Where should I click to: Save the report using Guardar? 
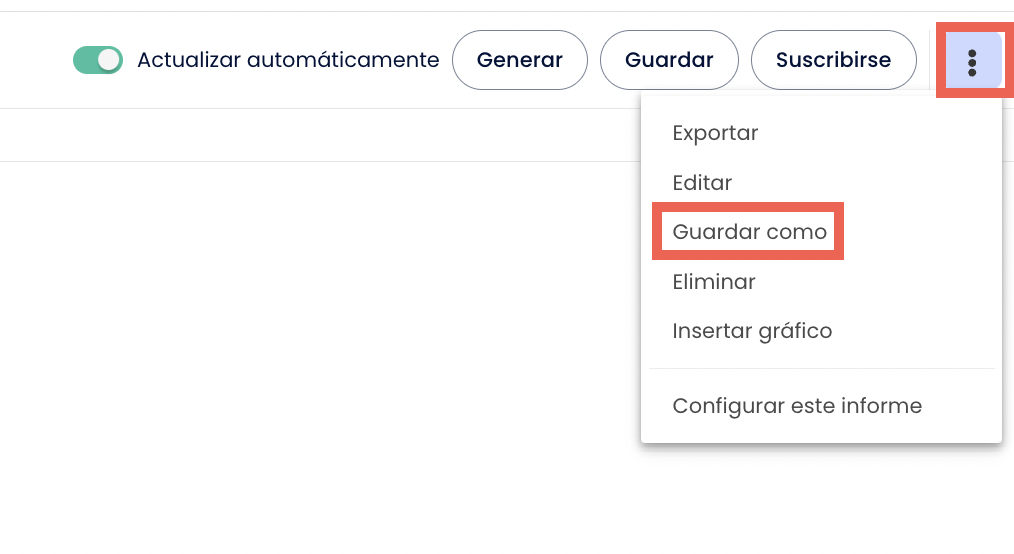pyautogui.click(x=669, y=60)
